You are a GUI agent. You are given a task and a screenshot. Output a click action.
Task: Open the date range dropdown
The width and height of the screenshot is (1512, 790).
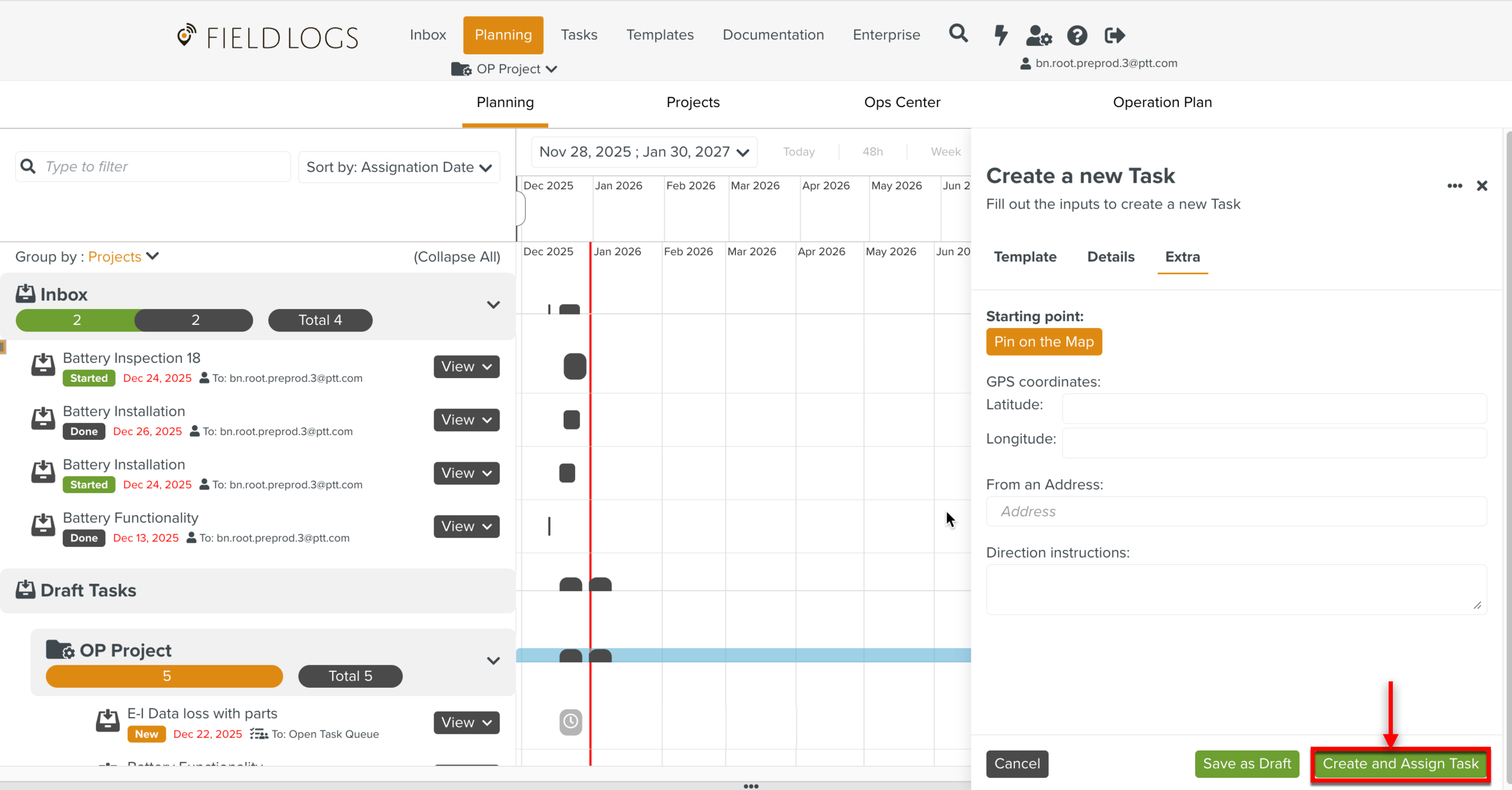[x=644, y=152]
